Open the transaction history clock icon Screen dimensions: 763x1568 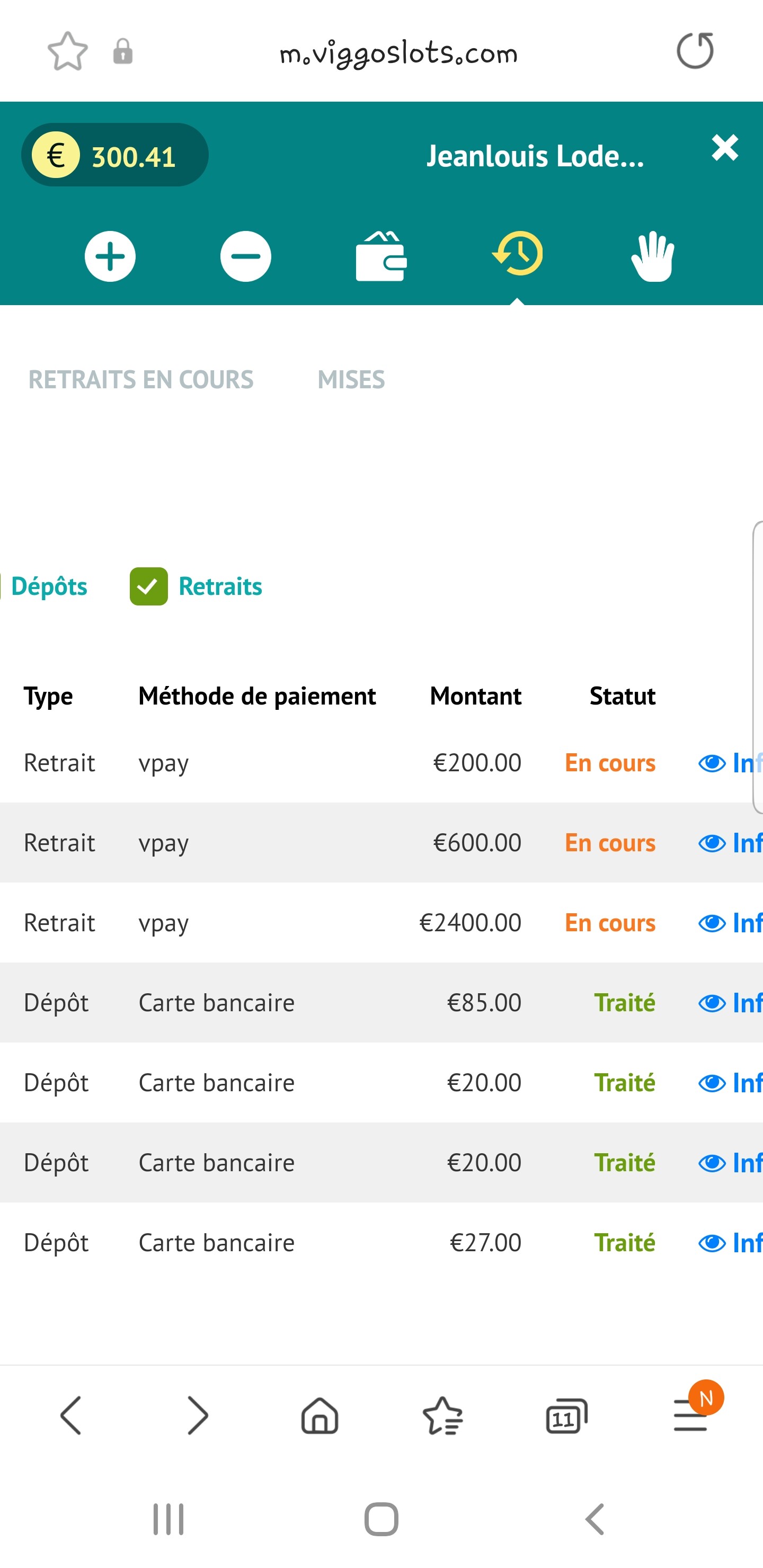click(x=518, y=254)
